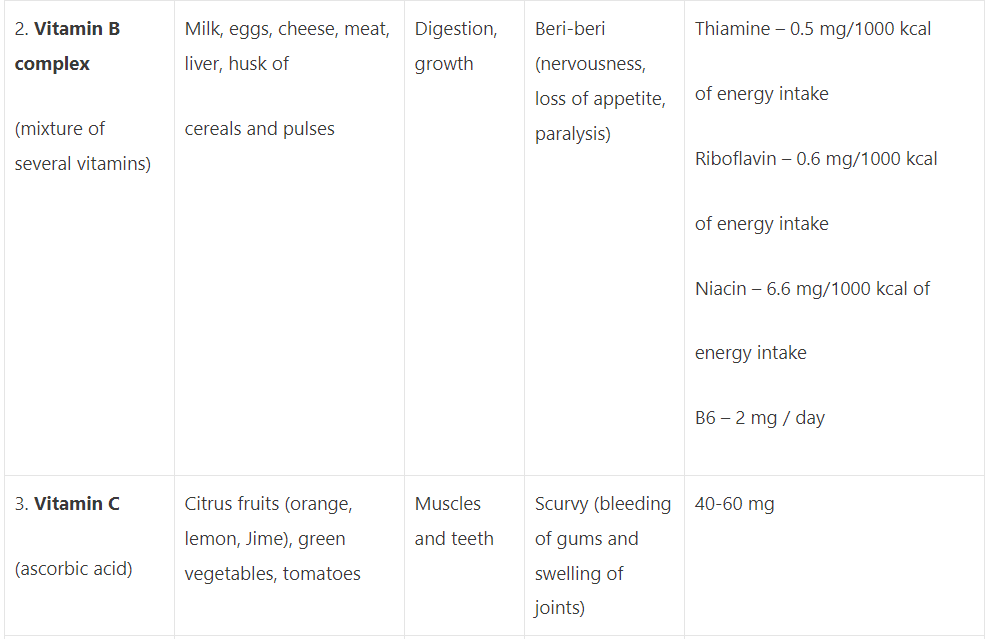988x639 pixels.
Task: Click the "cereals and pulses" text
Action: coord(259,129)
